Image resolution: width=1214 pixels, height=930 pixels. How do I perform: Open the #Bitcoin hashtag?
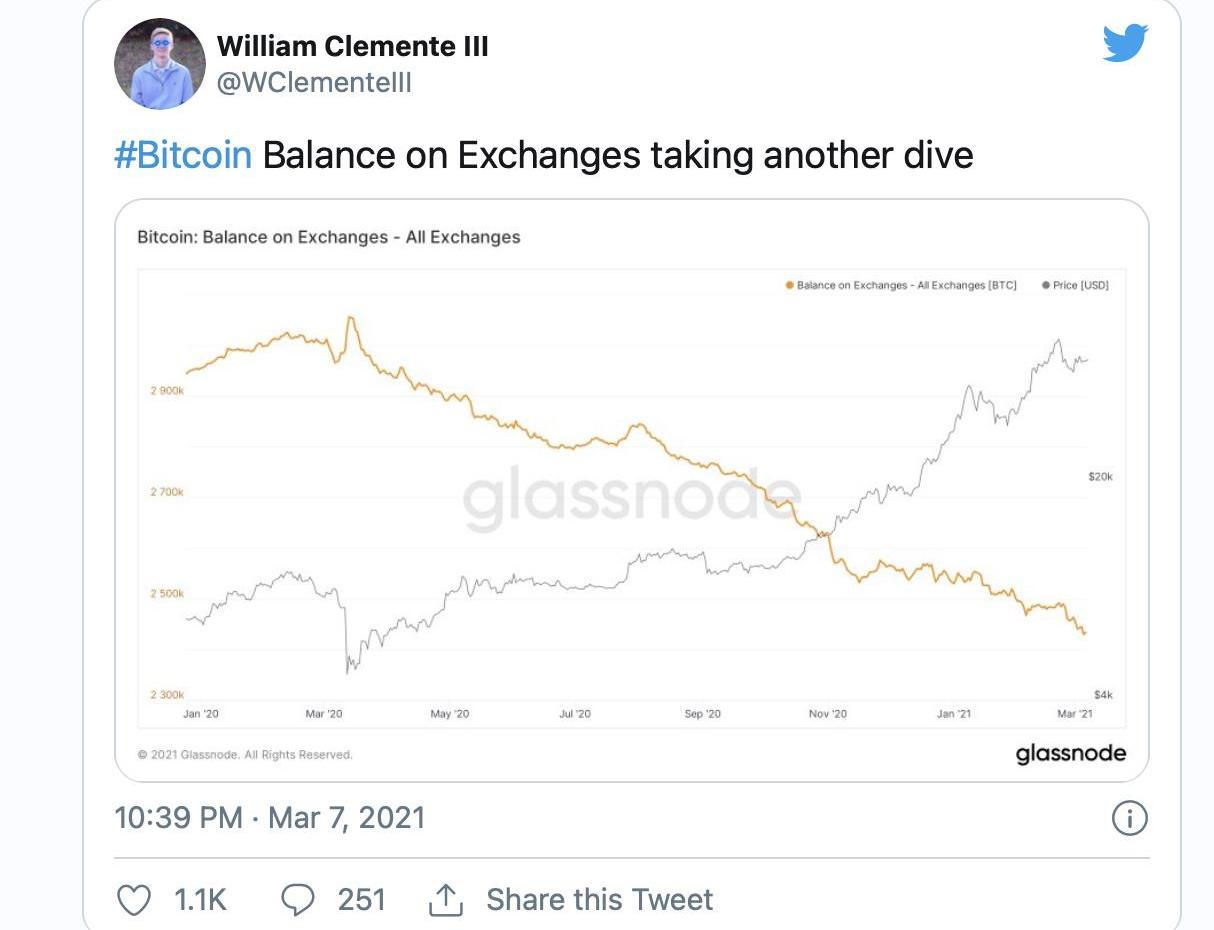(x=183, y=156)
